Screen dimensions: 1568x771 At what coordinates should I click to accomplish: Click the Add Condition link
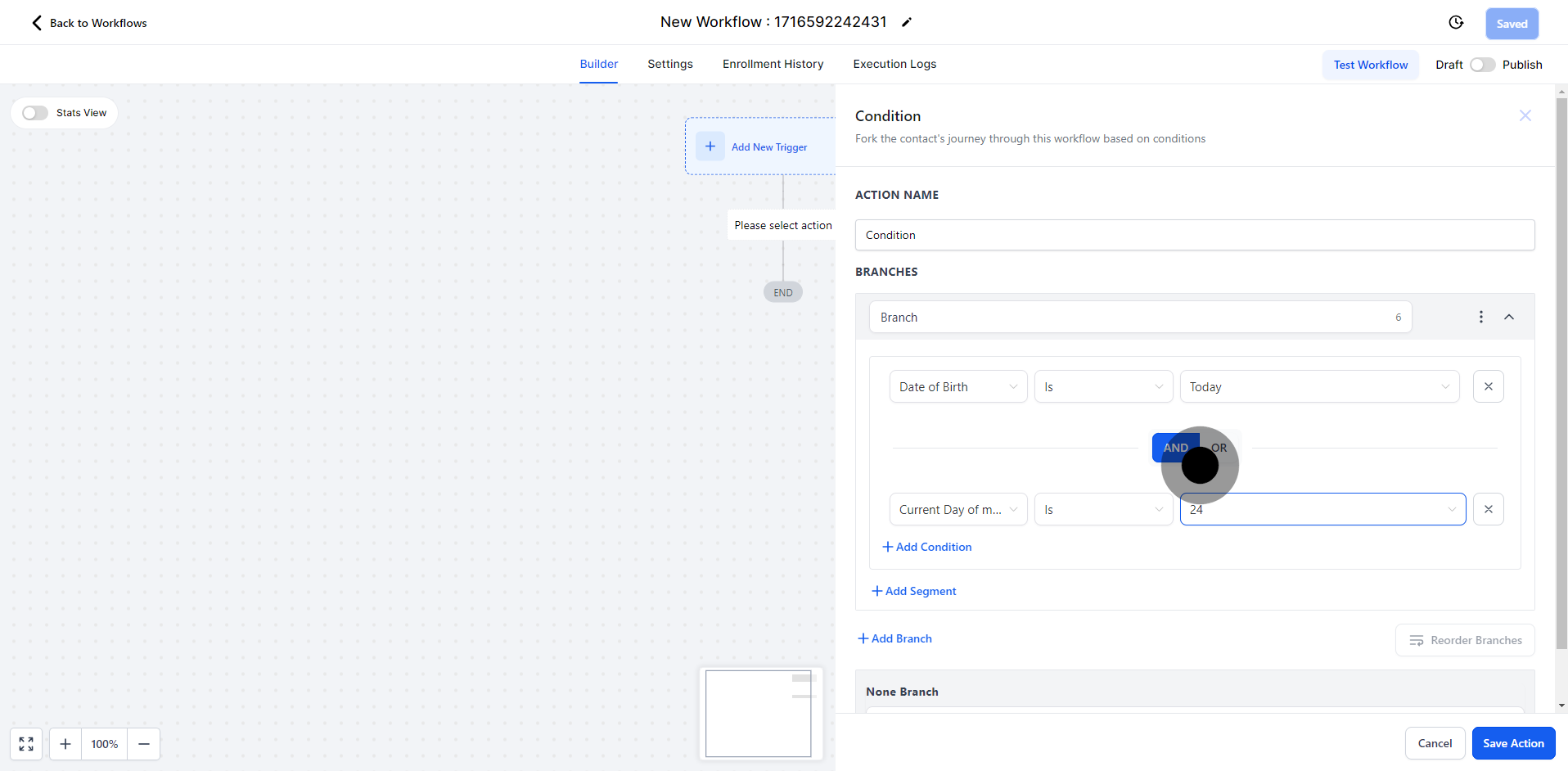pyautogui.click(x=927, y=547)
